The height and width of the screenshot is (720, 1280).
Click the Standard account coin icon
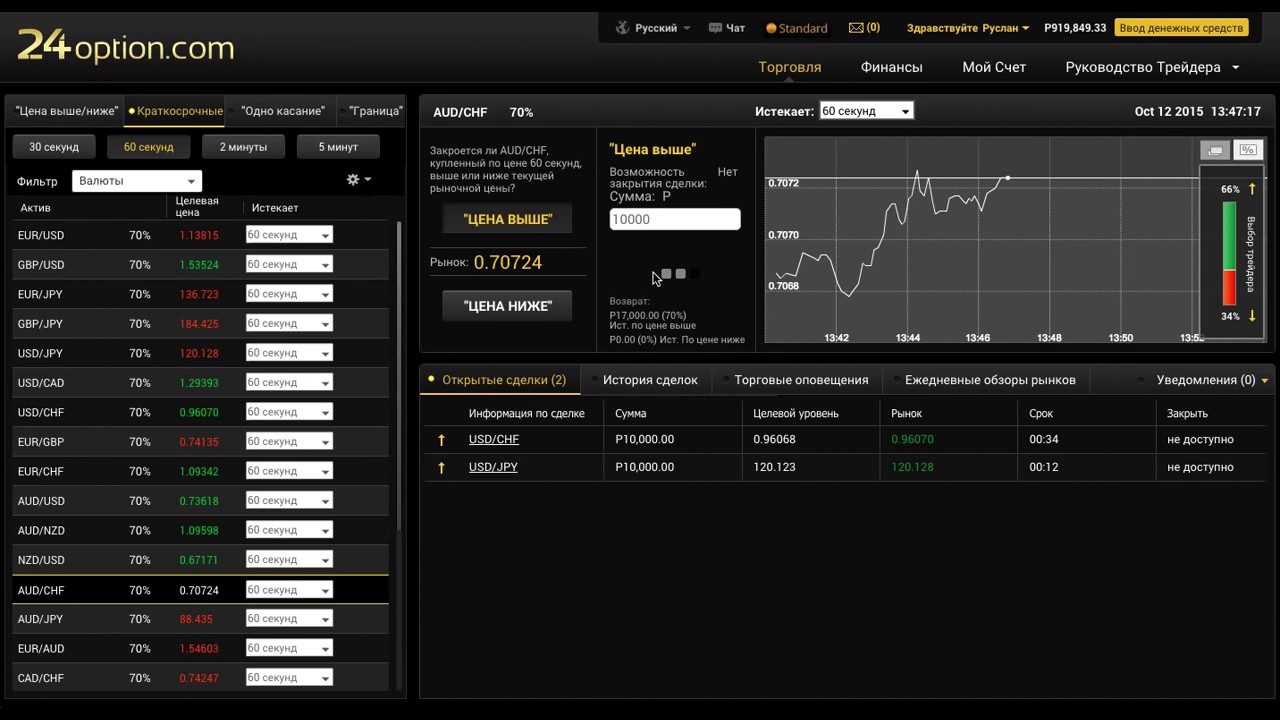coord(771,29)
